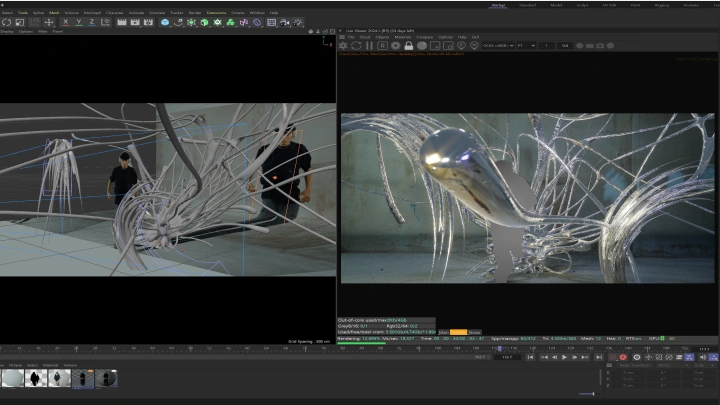This screenshot has width=720, height=405.
Task: Open the PT kernel dropdown
Action: pyautogui.click(x=527, y=46)
